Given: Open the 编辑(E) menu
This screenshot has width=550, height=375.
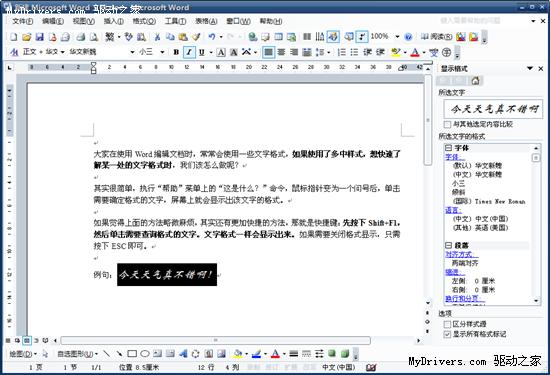Looking at the screenshot, I should click(x=53, y=21).
